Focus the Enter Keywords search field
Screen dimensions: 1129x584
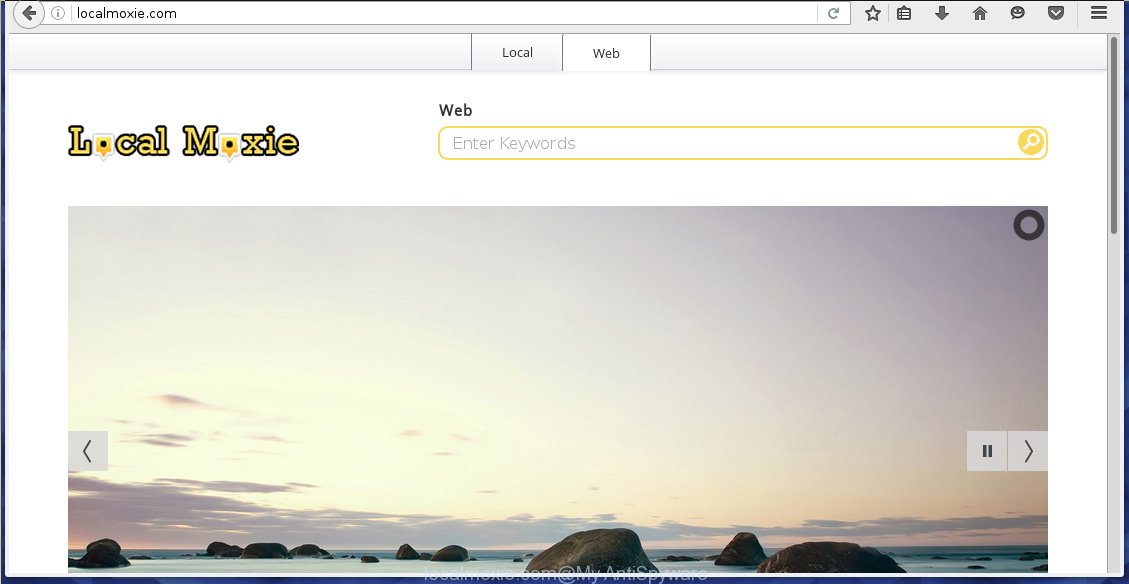click(x=727, y=143)
